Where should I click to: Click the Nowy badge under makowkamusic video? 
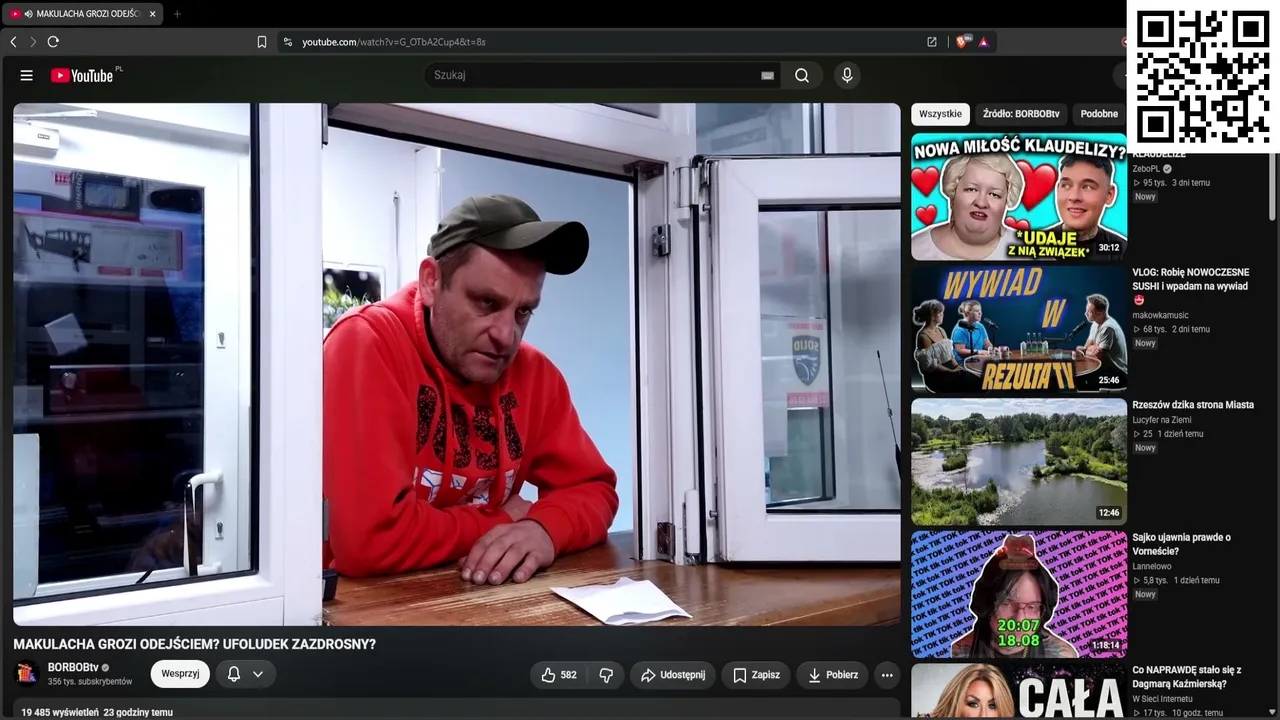coord(1145,343)
